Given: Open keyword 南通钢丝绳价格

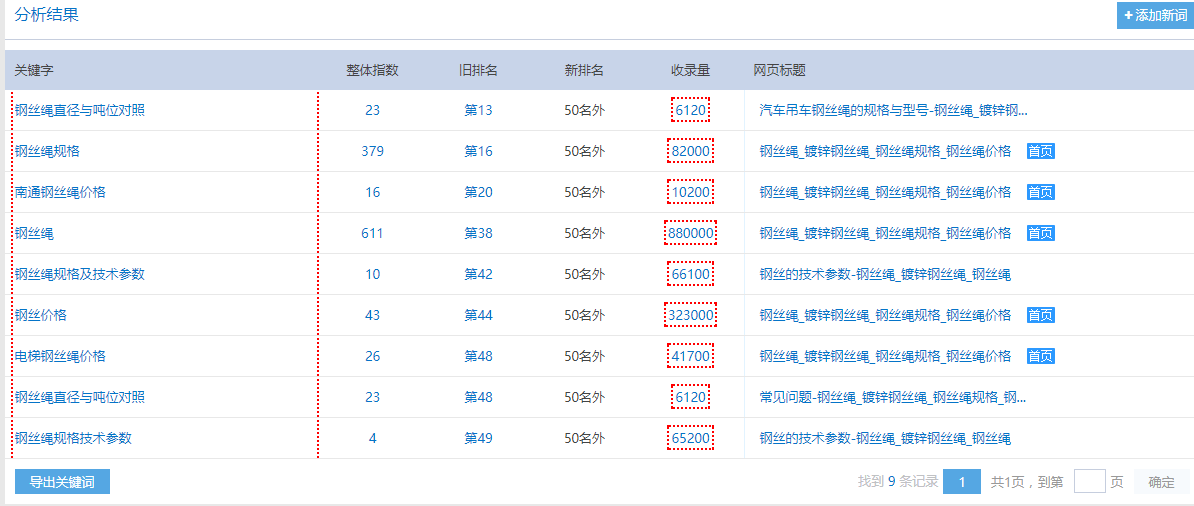Looking at the screenshot, I should click(60, 192).
